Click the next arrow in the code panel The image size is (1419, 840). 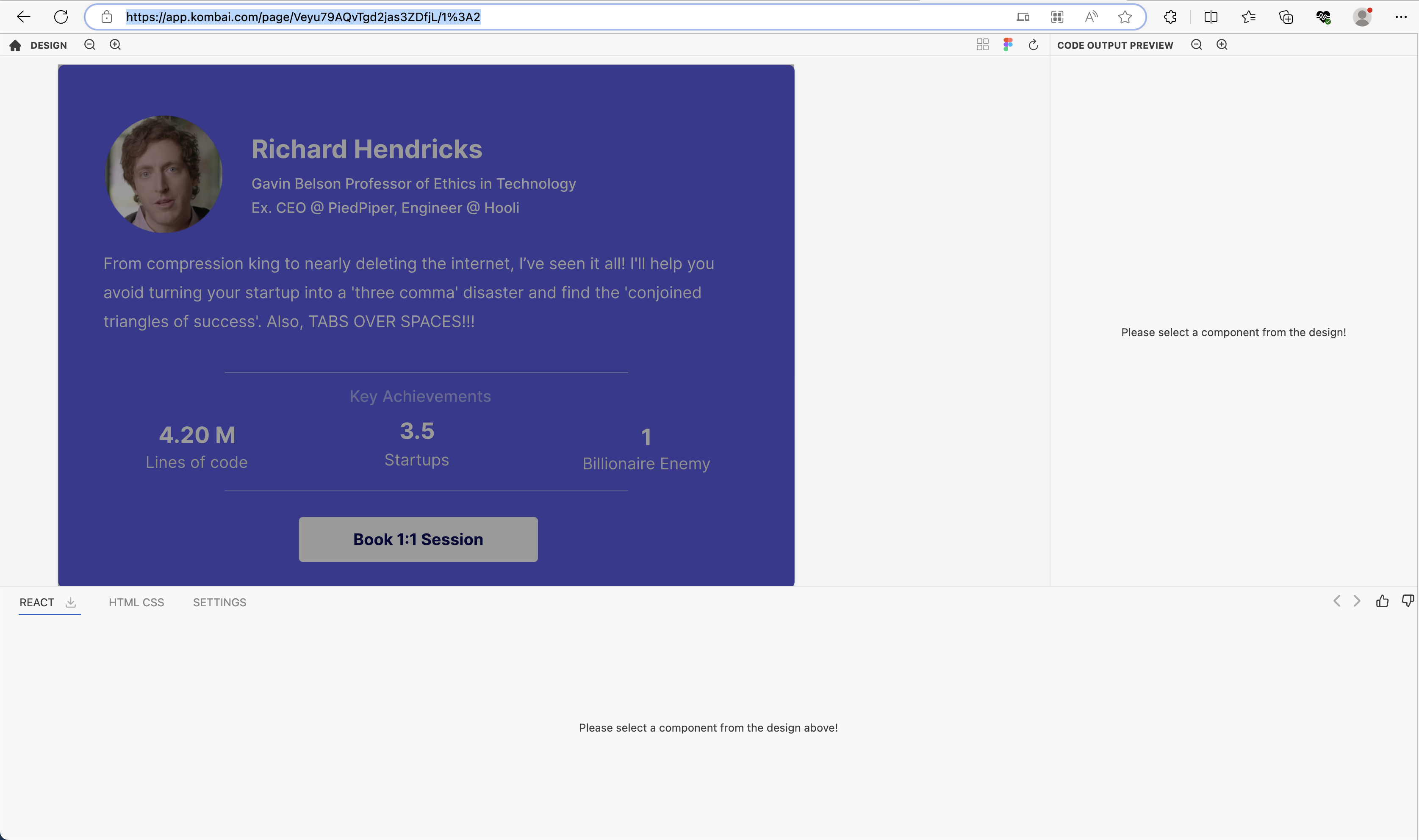(x=1357, y=600)
